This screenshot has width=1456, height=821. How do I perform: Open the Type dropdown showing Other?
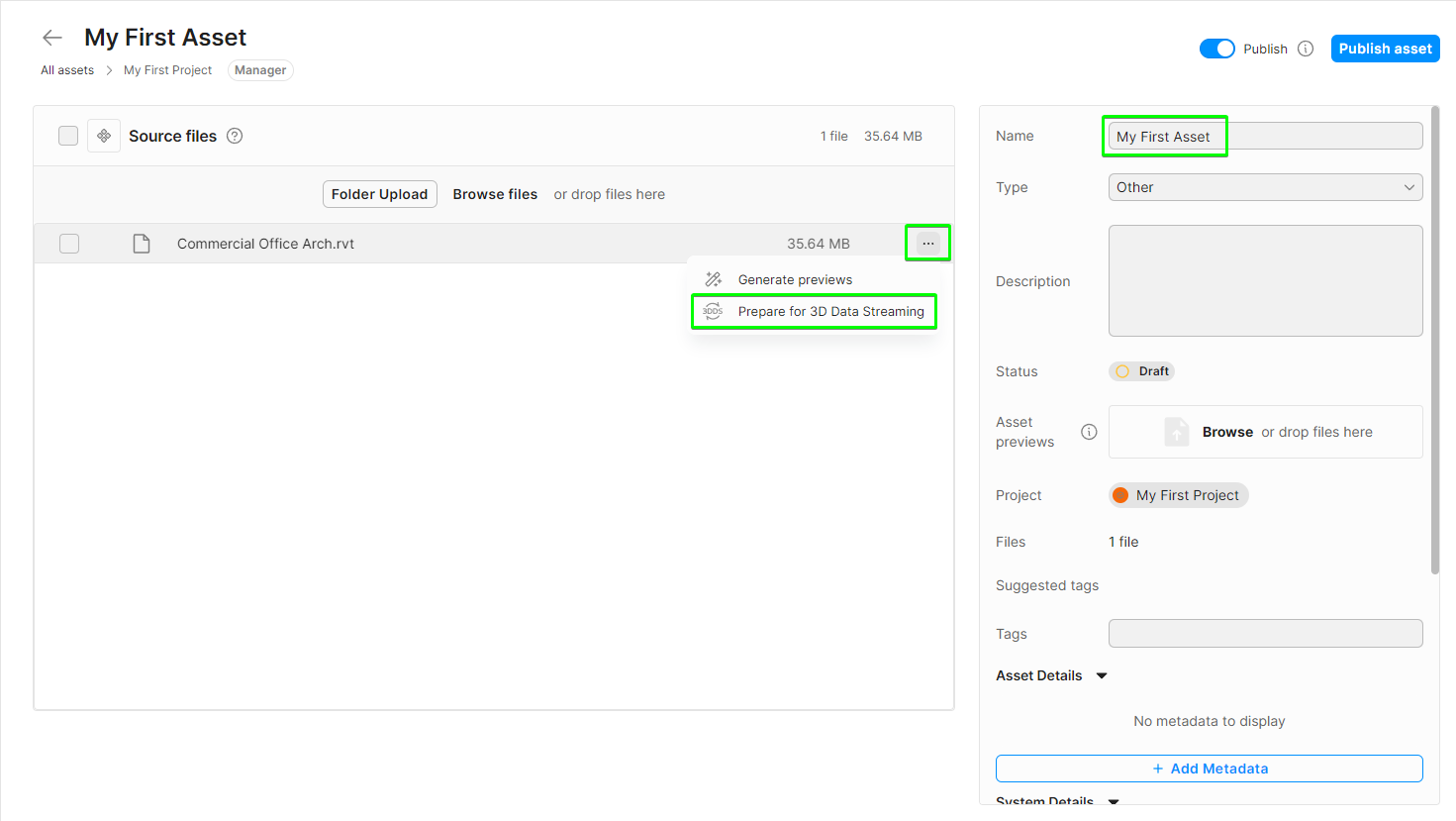click(x=1265, y=187)
